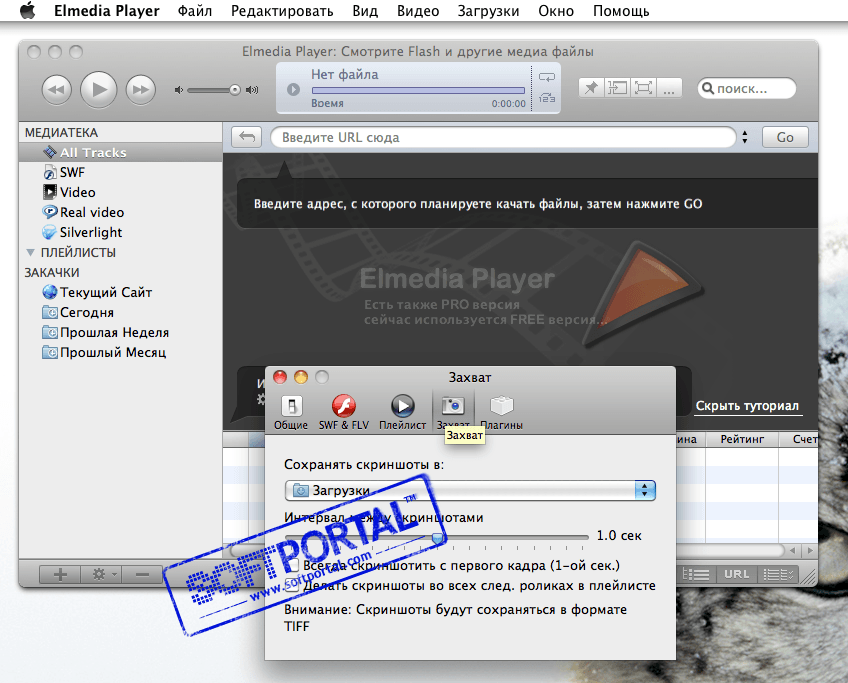
Task: Click the plus add button in the sidebar footer
Action: 60,574
